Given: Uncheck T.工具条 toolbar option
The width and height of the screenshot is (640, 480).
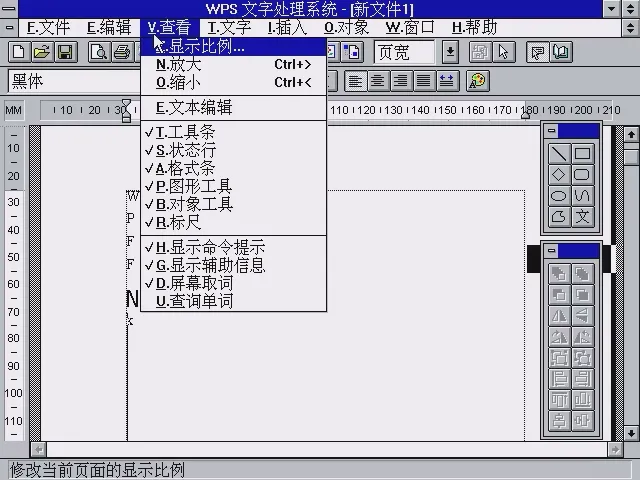Looking at the screenshot, I should point(233,132).
